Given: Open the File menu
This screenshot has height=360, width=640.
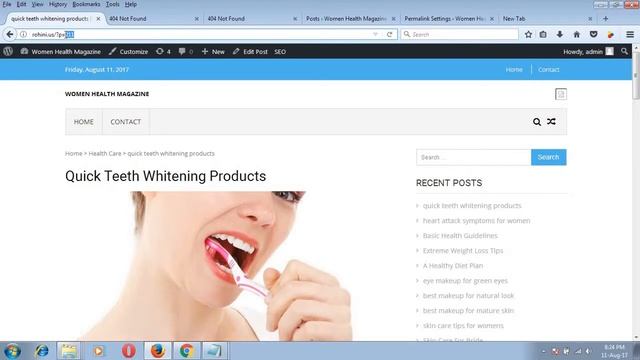Looking at the screenshot, I should tap(7, 4).
